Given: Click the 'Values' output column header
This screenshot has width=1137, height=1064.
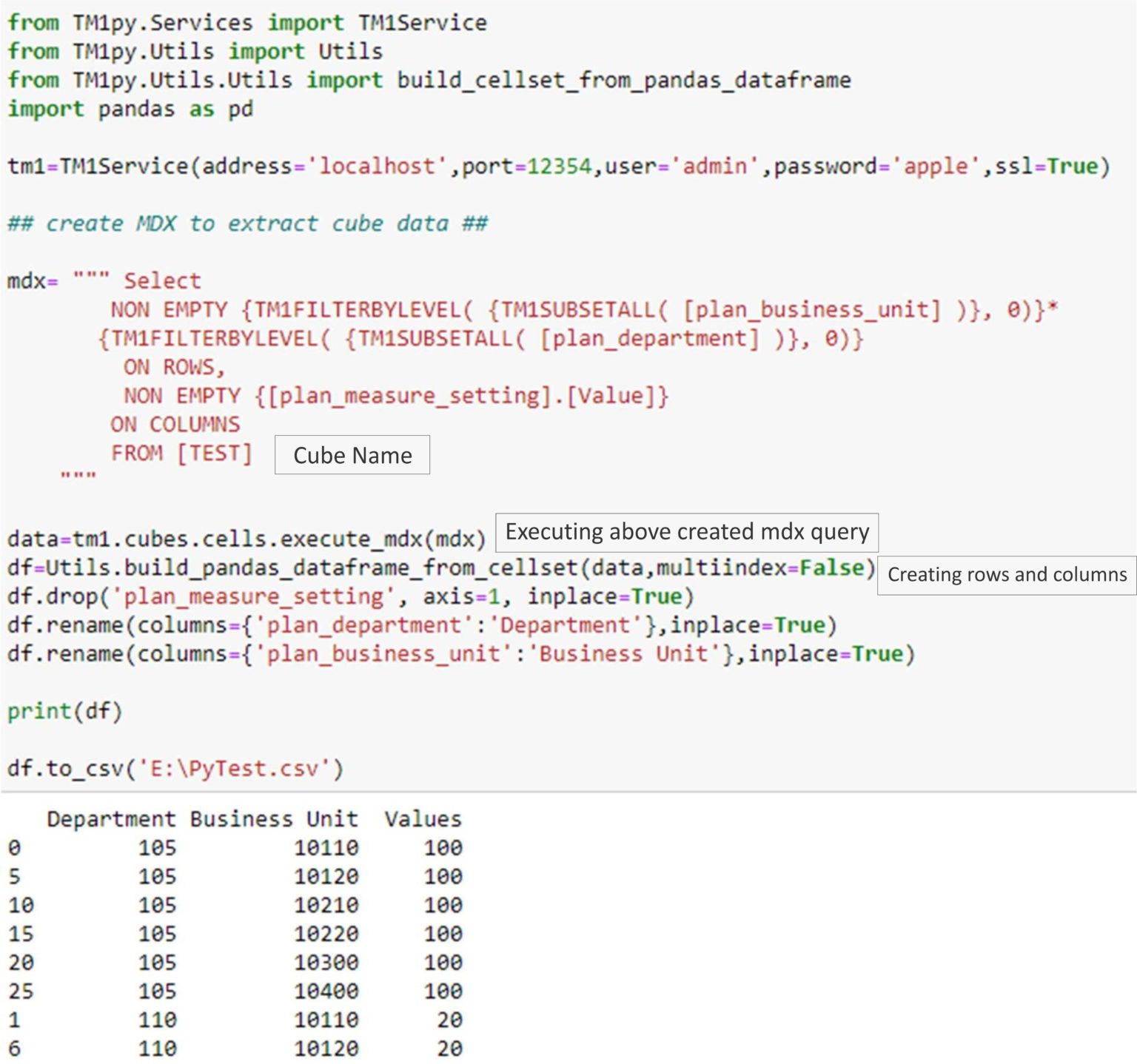Looking at the screenshot, I should click(423, 819).
